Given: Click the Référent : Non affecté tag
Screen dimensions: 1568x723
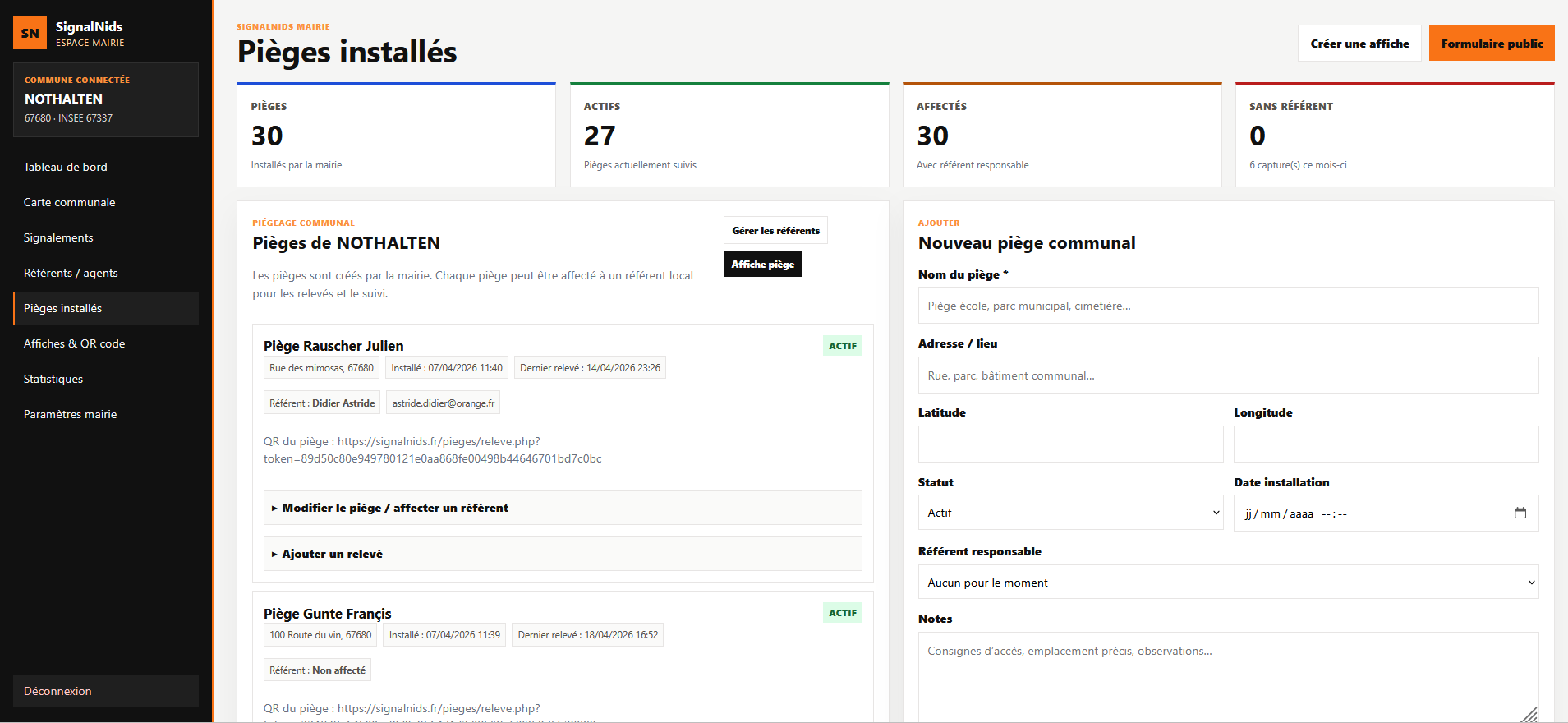Looking at the screenshot, I should (x=317, y=670).
